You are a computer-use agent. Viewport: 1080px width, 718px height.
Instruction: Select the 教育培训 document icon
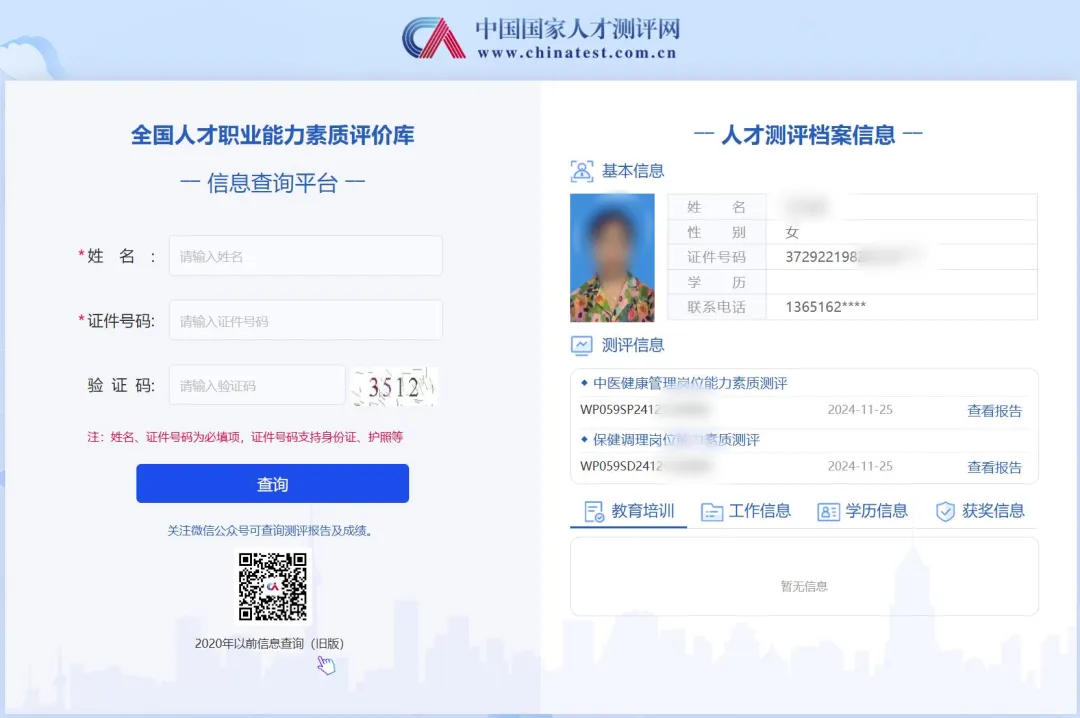pos(593,511)
